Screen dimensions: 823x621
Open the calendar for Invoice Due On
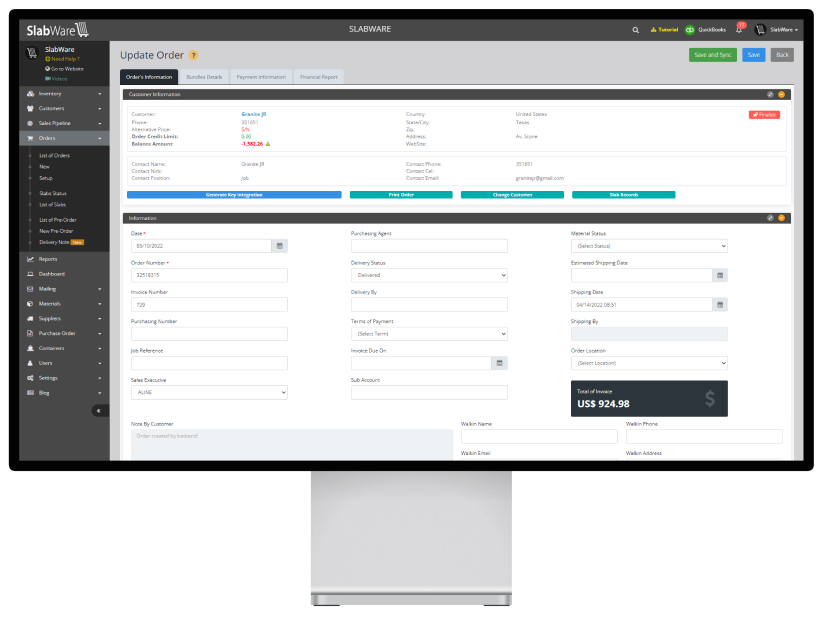[x=500, y=363]
